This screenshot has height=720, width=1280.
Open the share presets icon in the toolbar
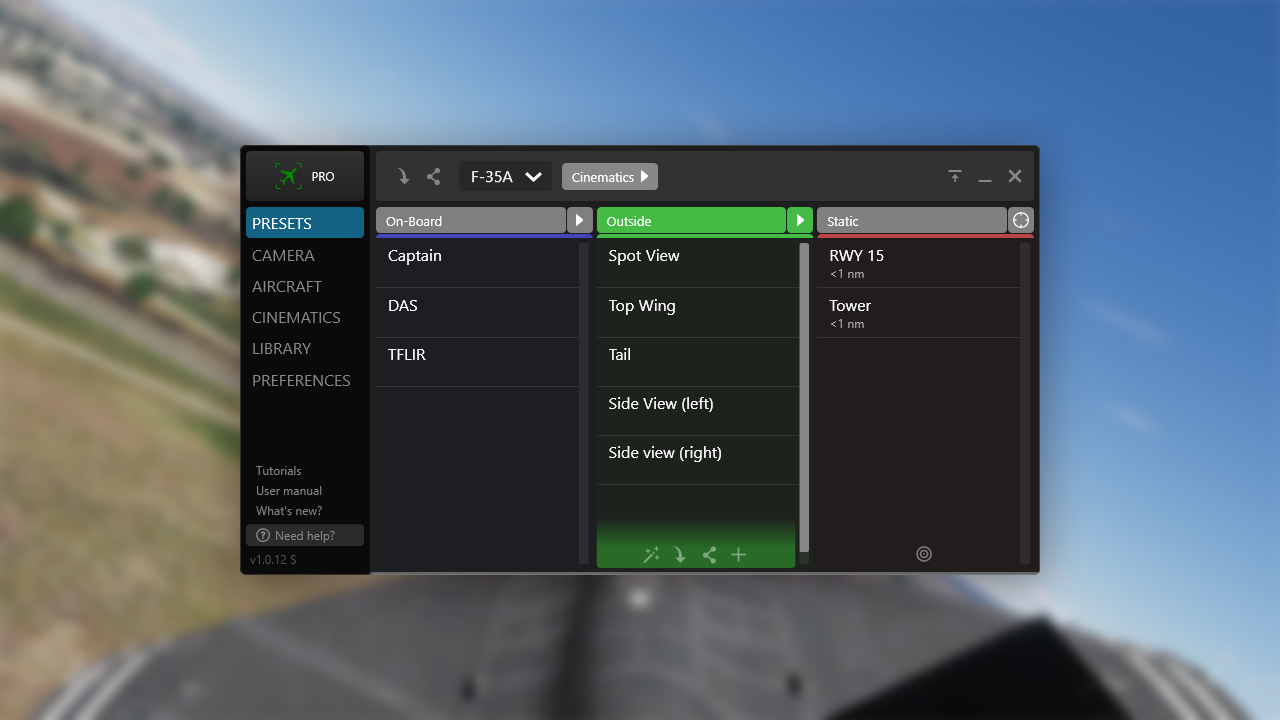433,176
